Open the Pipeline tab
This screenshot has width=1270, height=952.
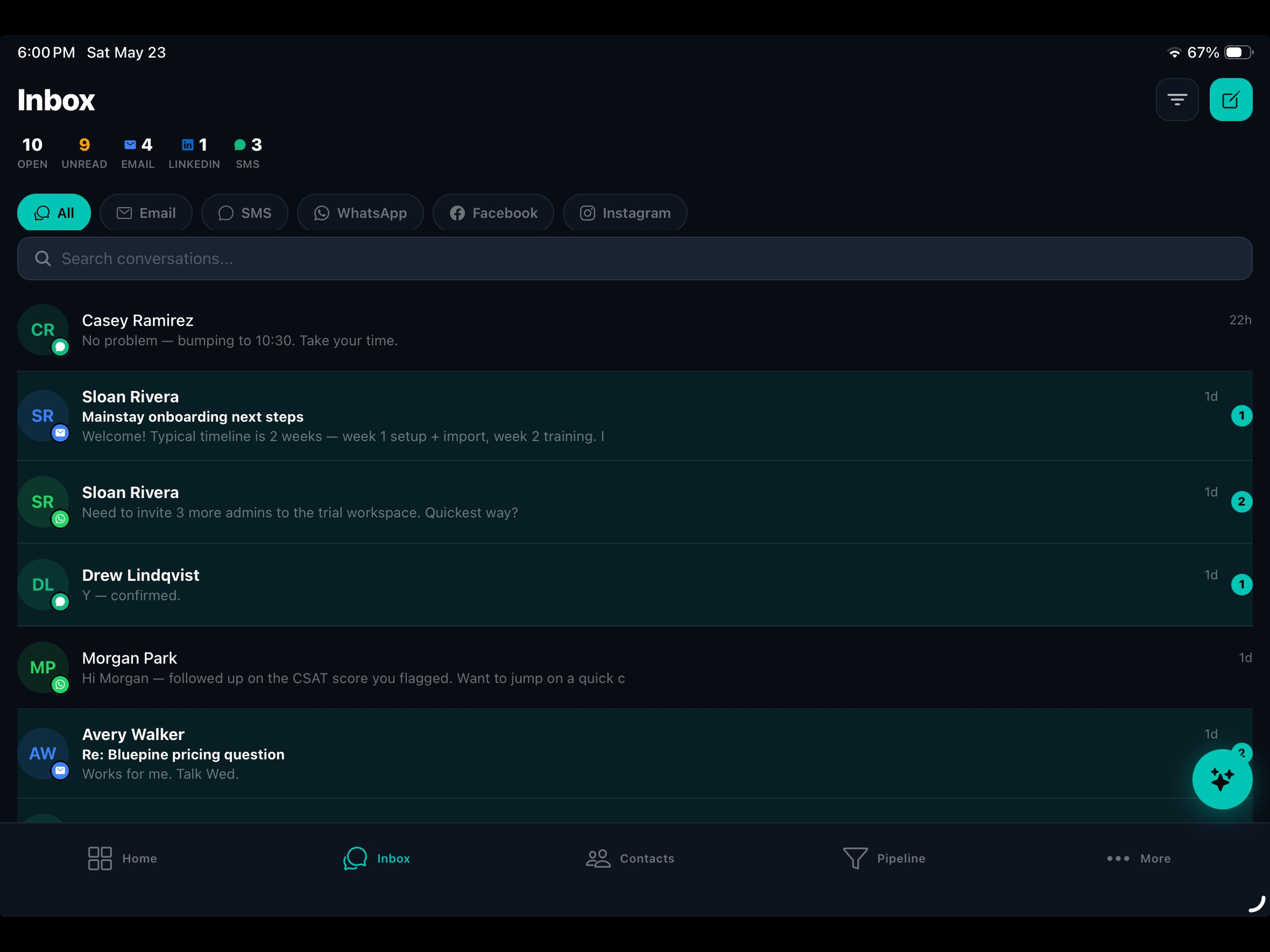pos(884,858)
